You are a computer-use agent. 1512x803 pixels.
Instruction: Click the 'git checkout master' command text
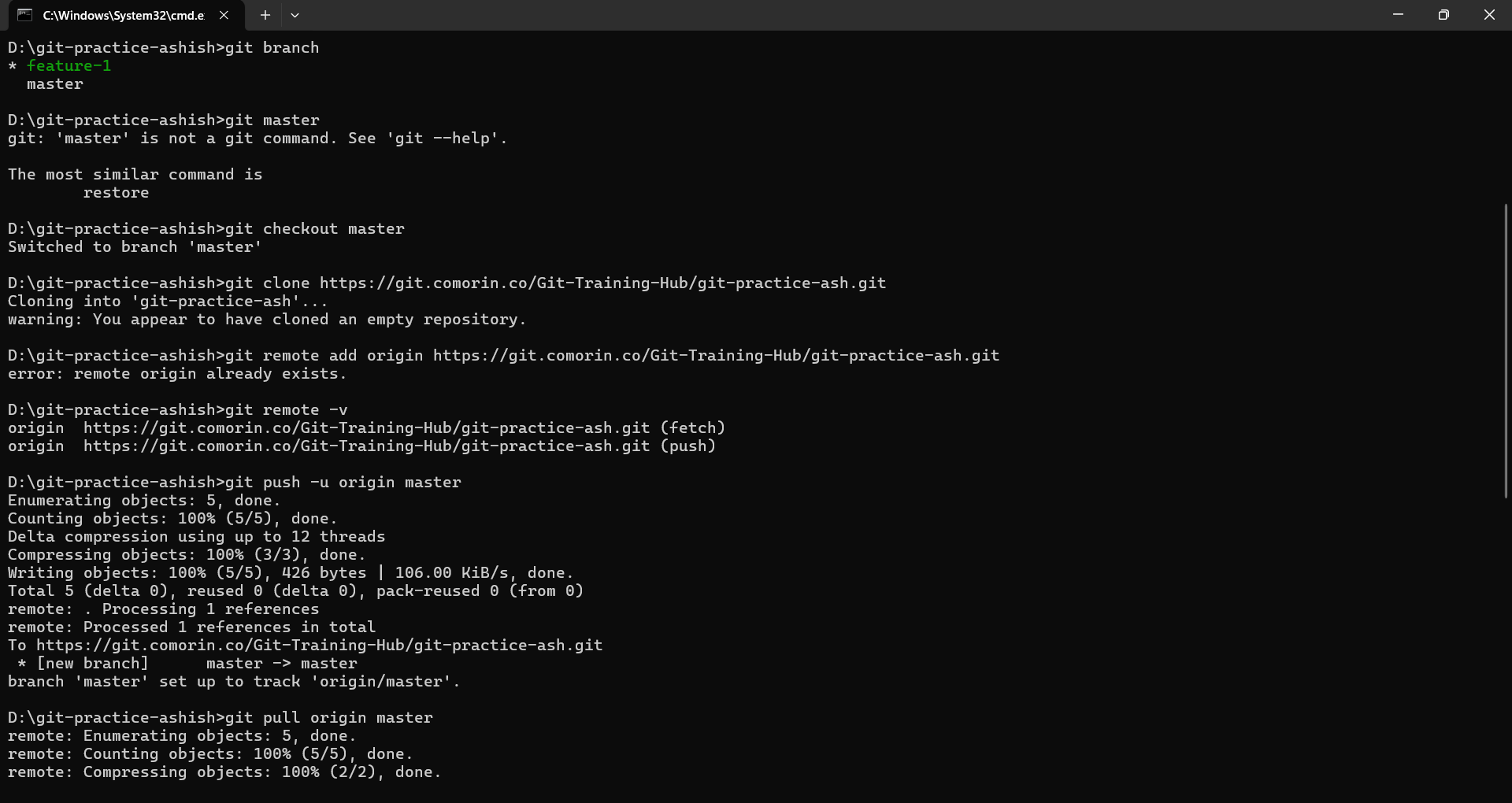pos(314,229)
